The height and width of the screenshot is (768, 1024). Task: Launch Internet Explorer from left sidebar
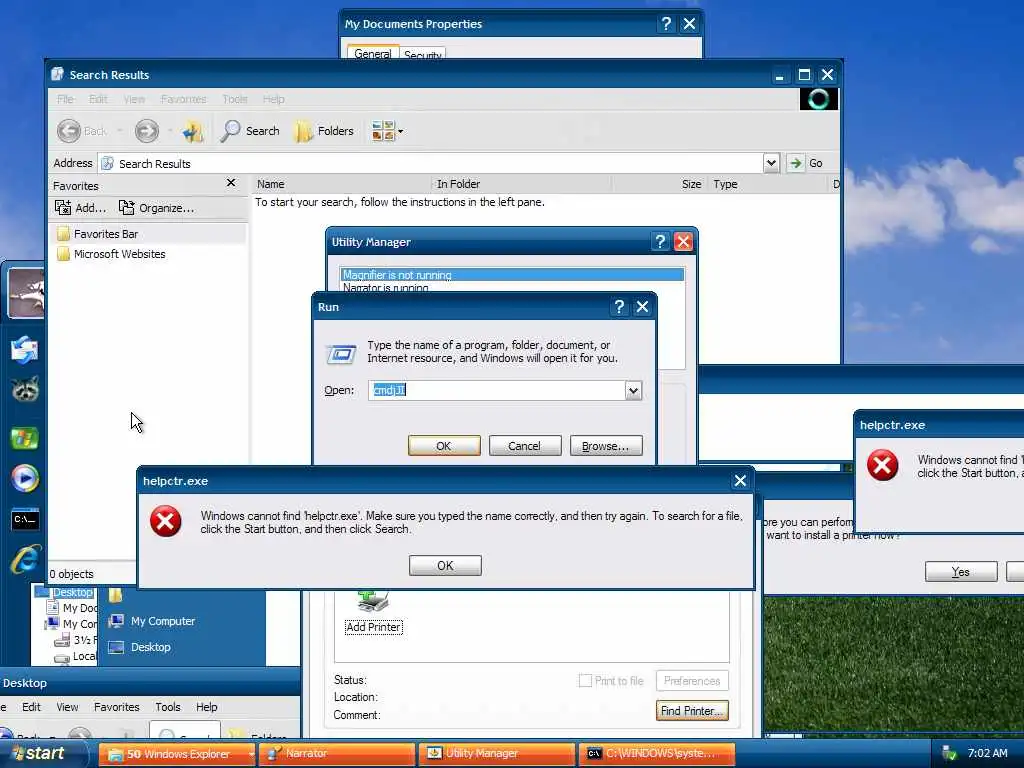25,560
